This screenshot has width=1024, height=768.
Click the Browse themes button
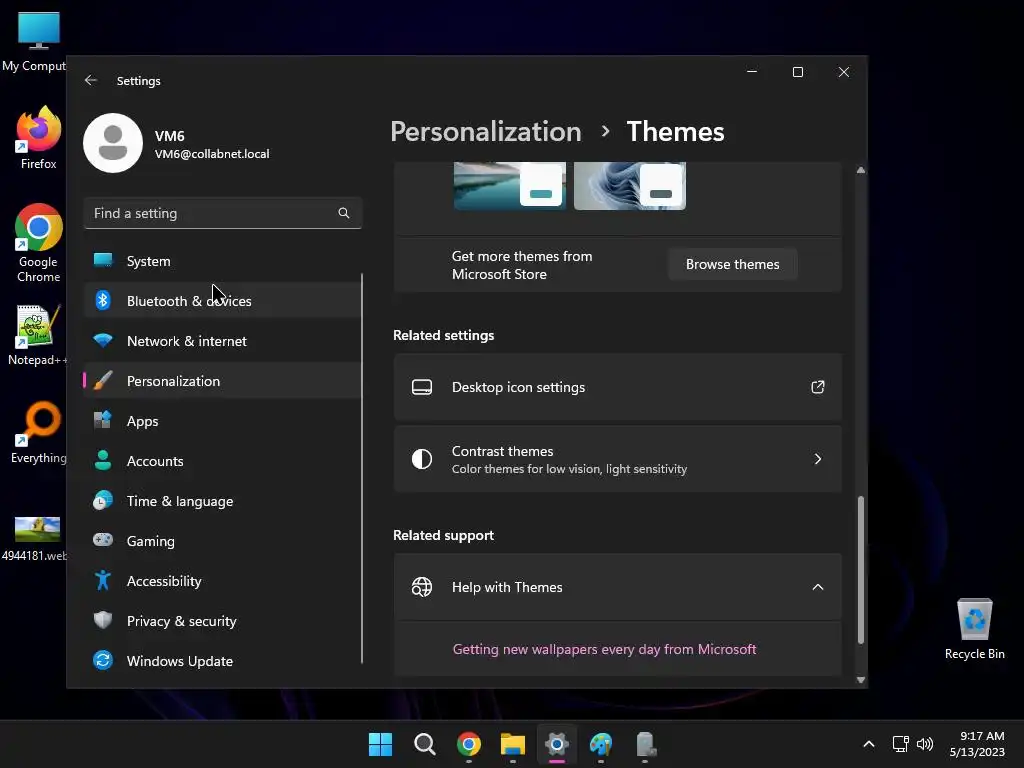pos(732,264)
